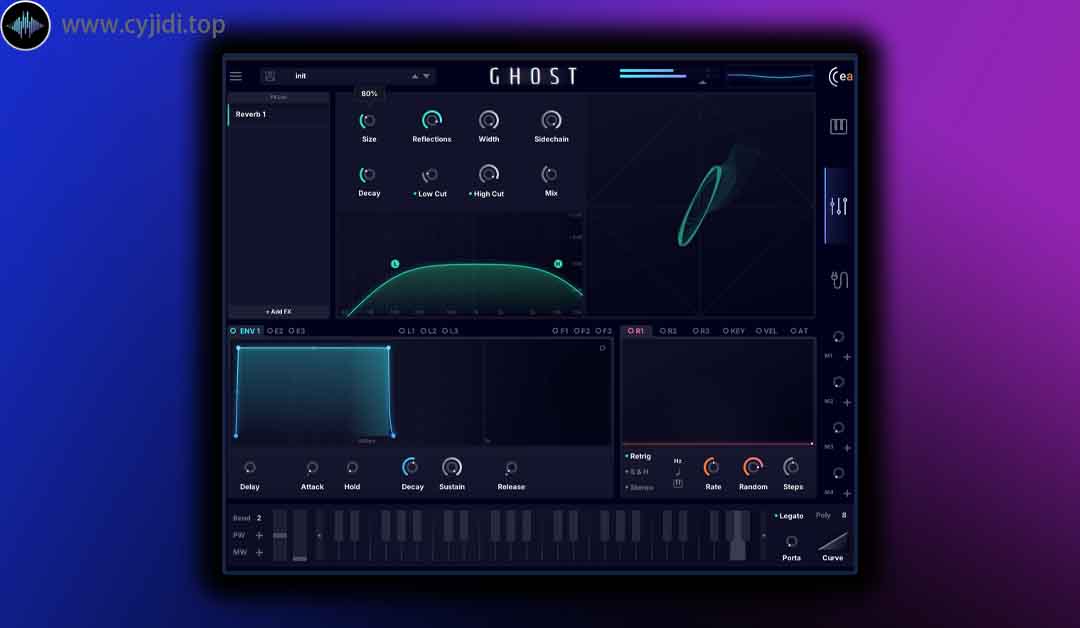Select Hz rate mode

(x=678, y=461)
